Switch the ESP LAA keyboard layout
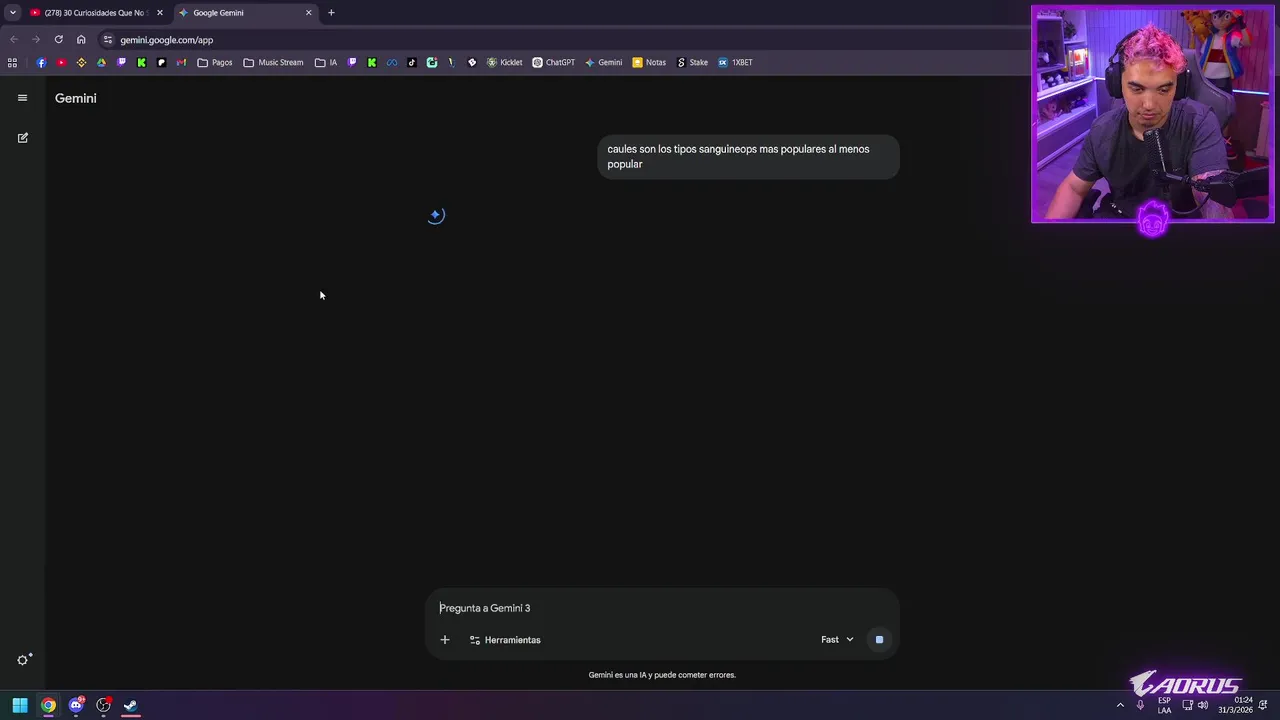1280x720 pixels. [1164, 705]
